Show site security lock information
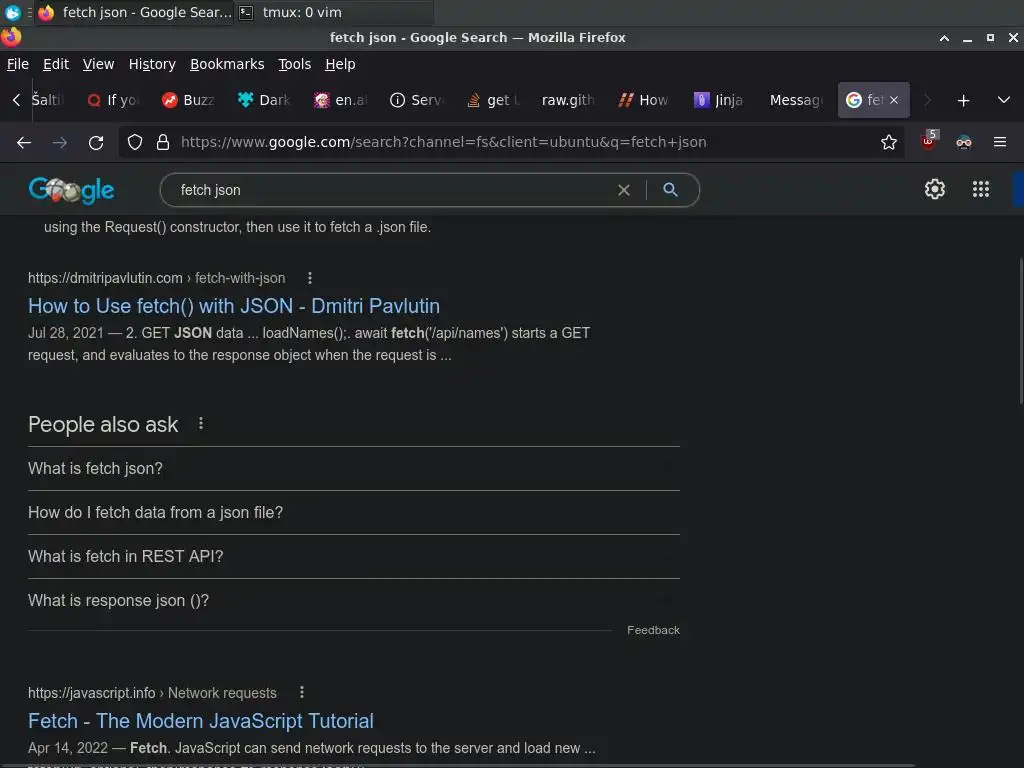This screenshot has height=768, width=1024. point(163,142)
